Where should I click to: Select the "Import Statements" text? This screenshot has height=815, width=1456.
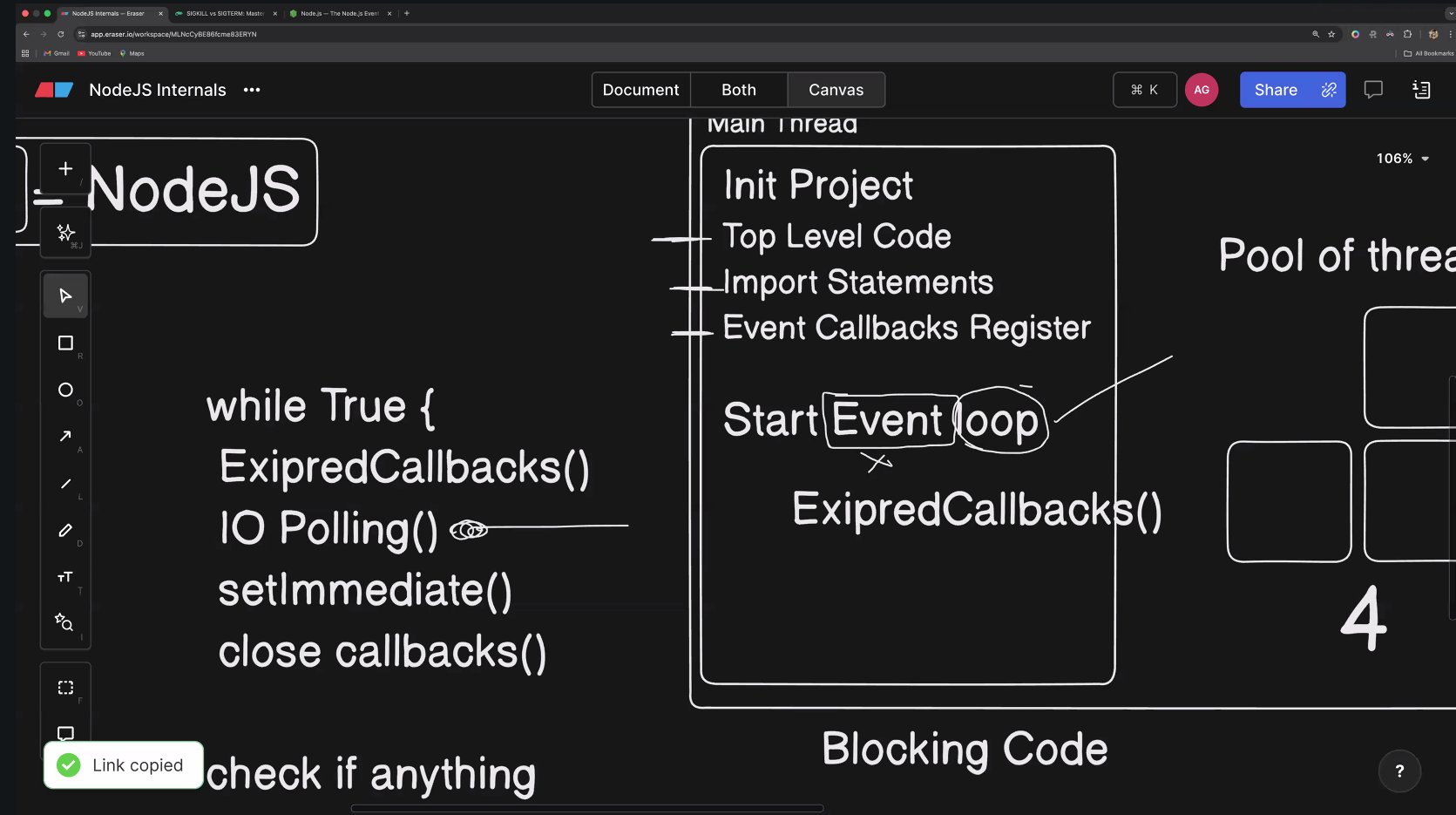point(858,282)
